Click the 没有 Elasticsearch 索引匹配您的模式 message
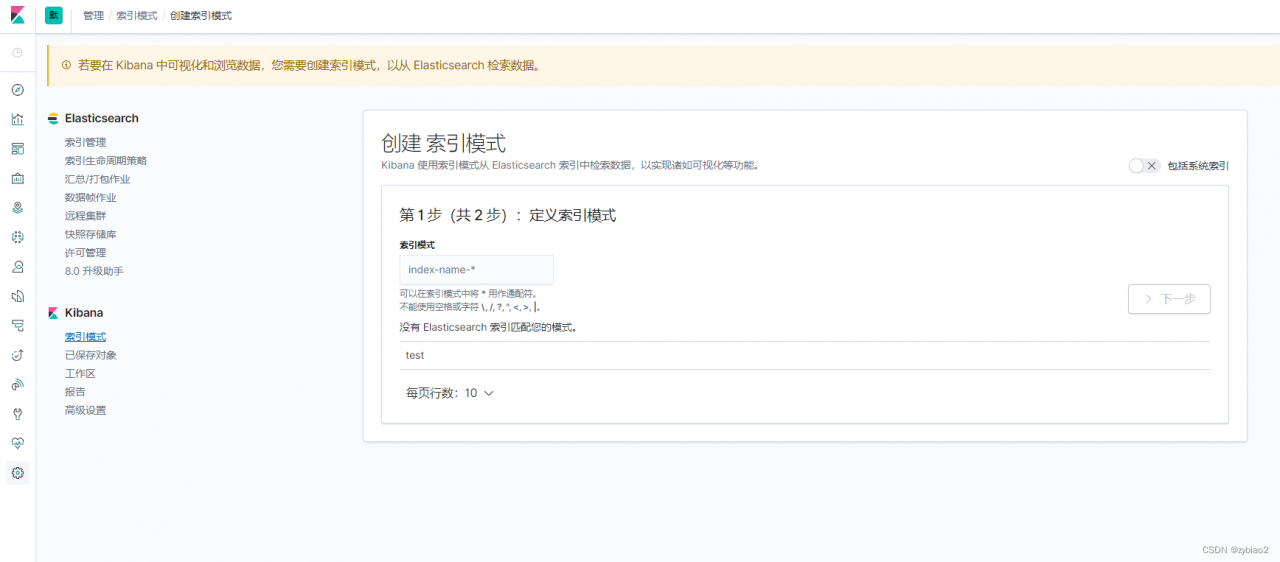This screenshot has height=562, width=1280. tap(488, 327)
